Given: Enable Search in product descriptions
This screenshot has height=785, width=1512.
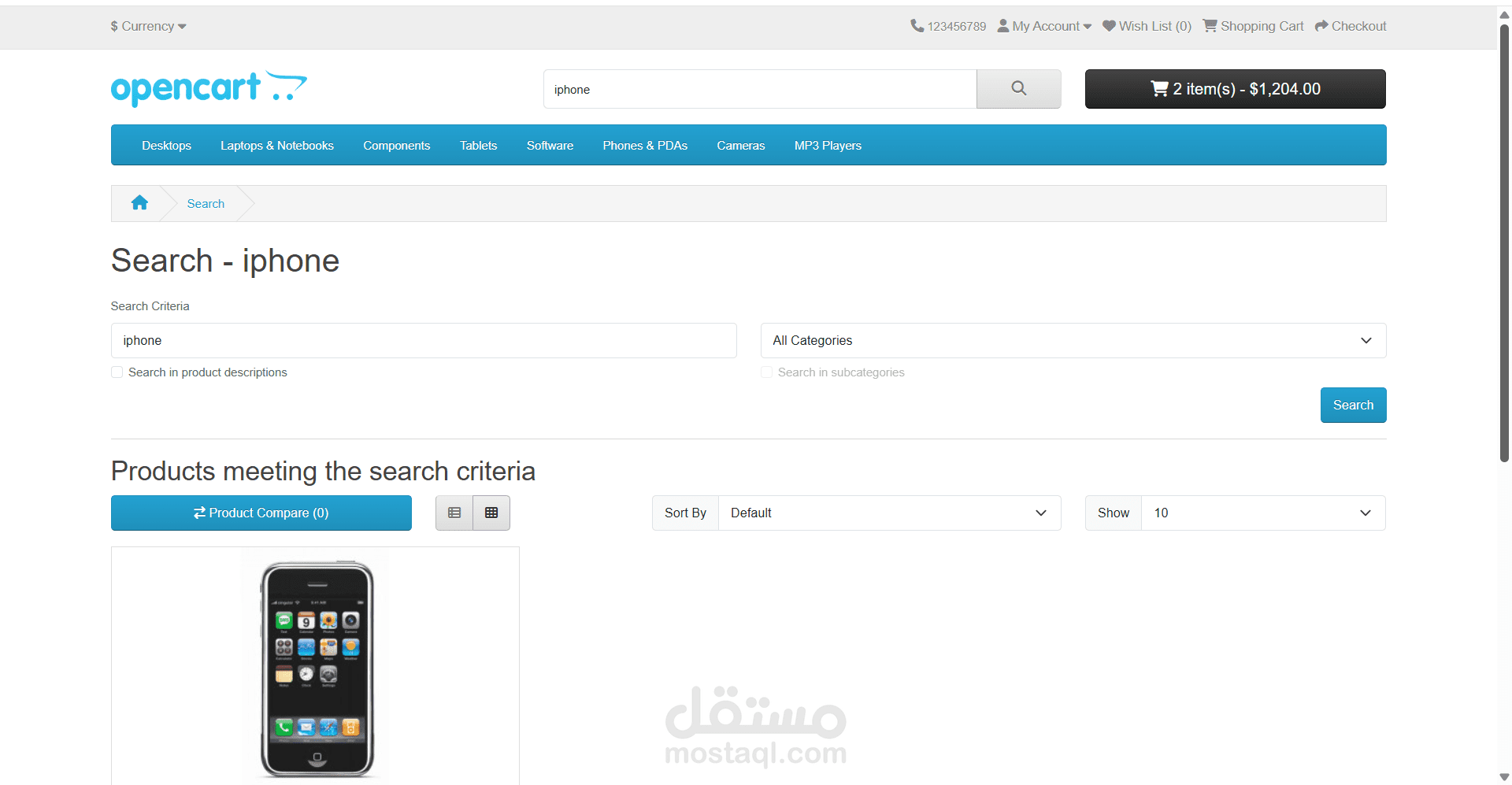Looking at the screenshot, I should point(117,372).
